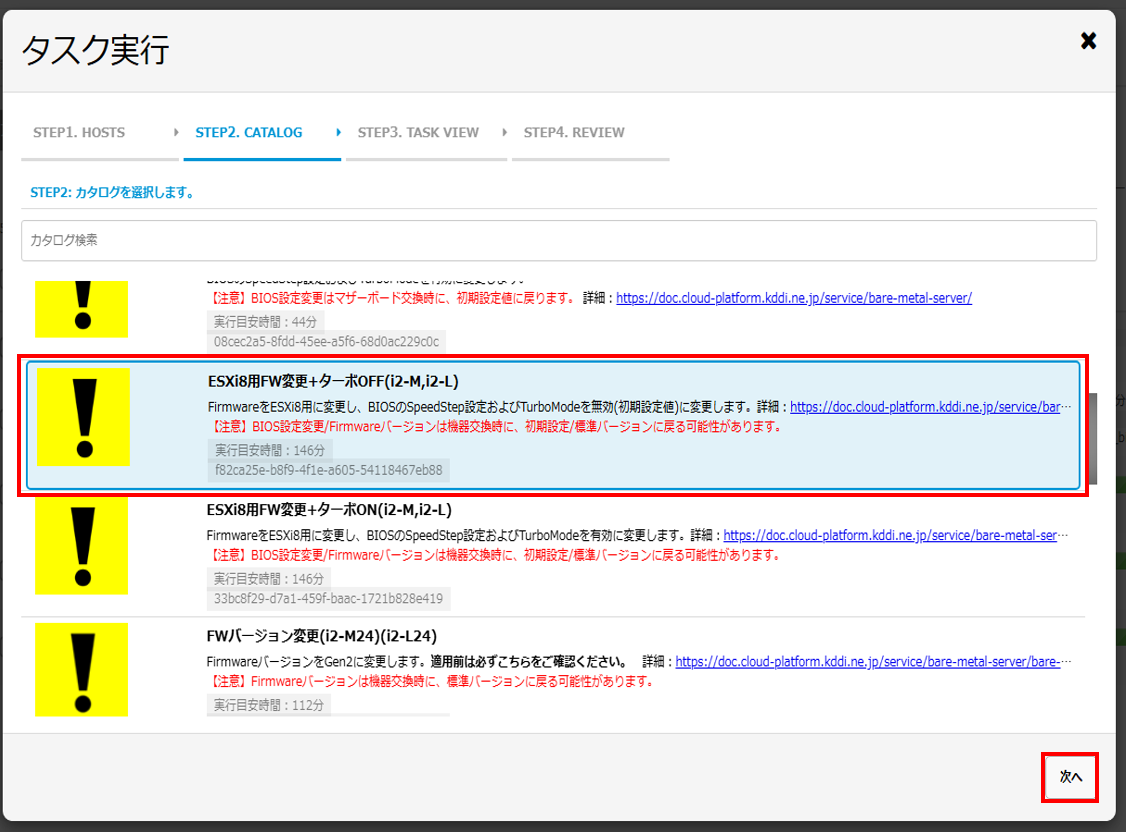
Task: Click the STEP2: カタログを選択します。 heading
Action: 113,192
